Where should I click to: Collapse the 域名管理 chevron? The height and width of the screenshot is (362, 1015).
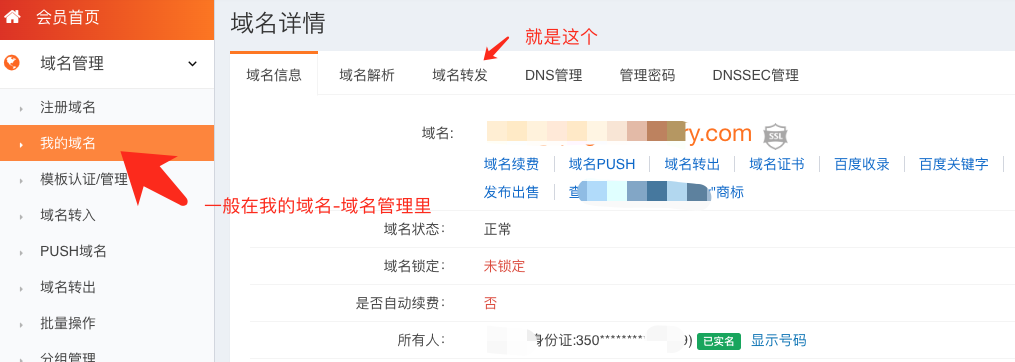tap(192, 63)
